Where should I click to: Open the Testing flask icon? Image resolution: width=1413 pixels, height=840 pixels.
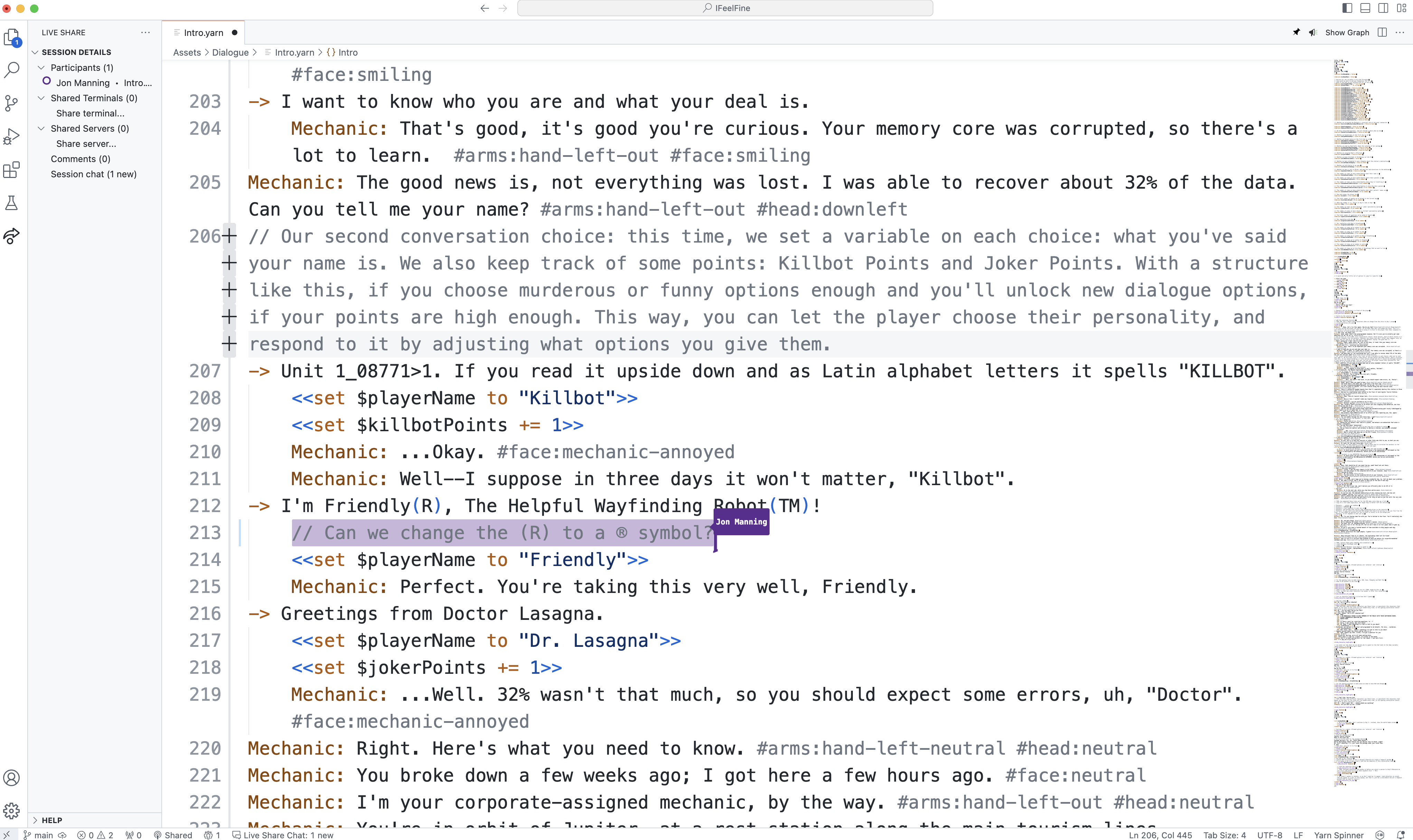point(12,202)
